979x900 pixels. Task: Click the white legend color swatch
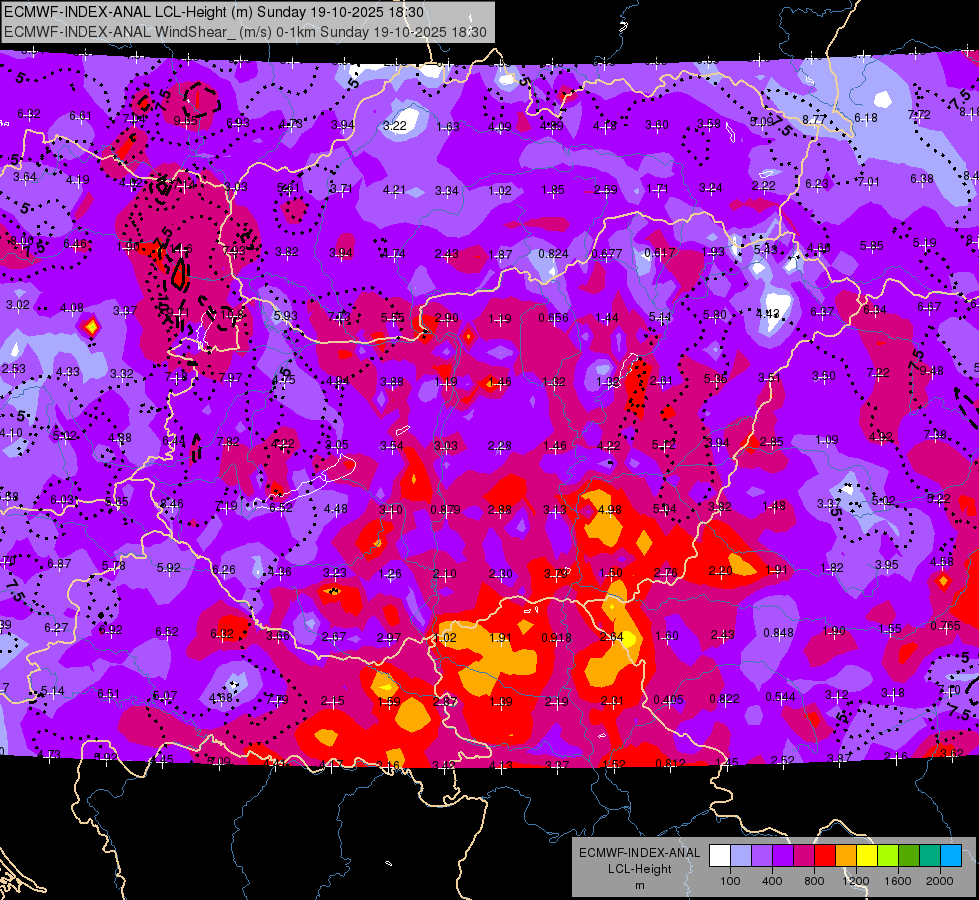pos(719,856)
